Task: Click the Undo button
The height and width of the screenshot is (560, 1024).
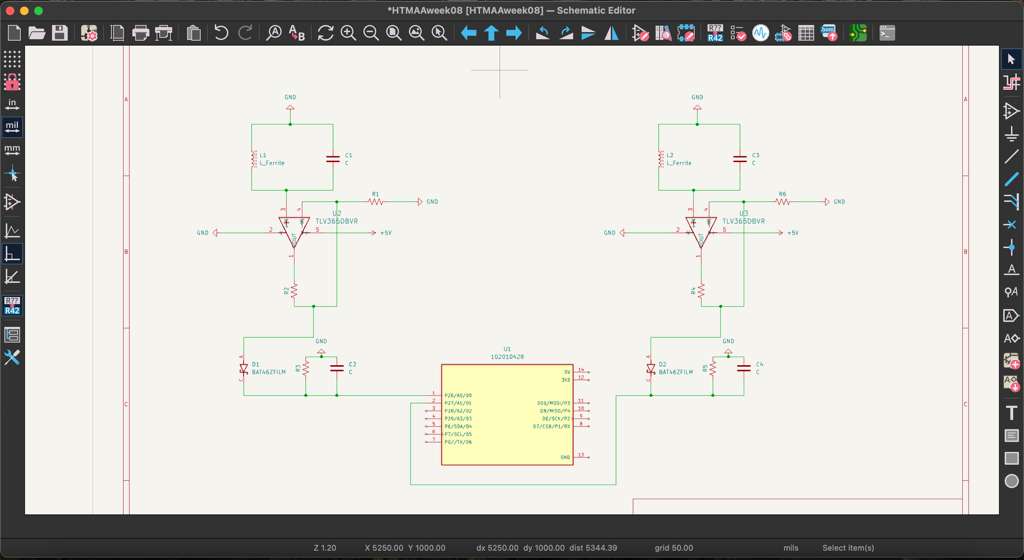Action: (221, 33)
